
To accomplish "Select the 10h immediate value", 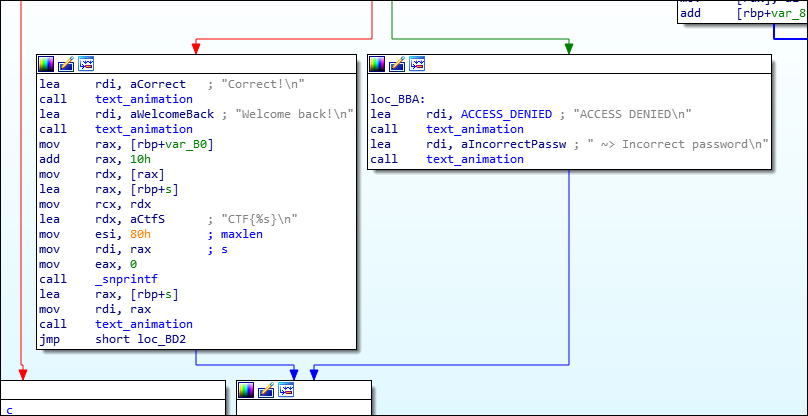I will [x=141, y=159].
